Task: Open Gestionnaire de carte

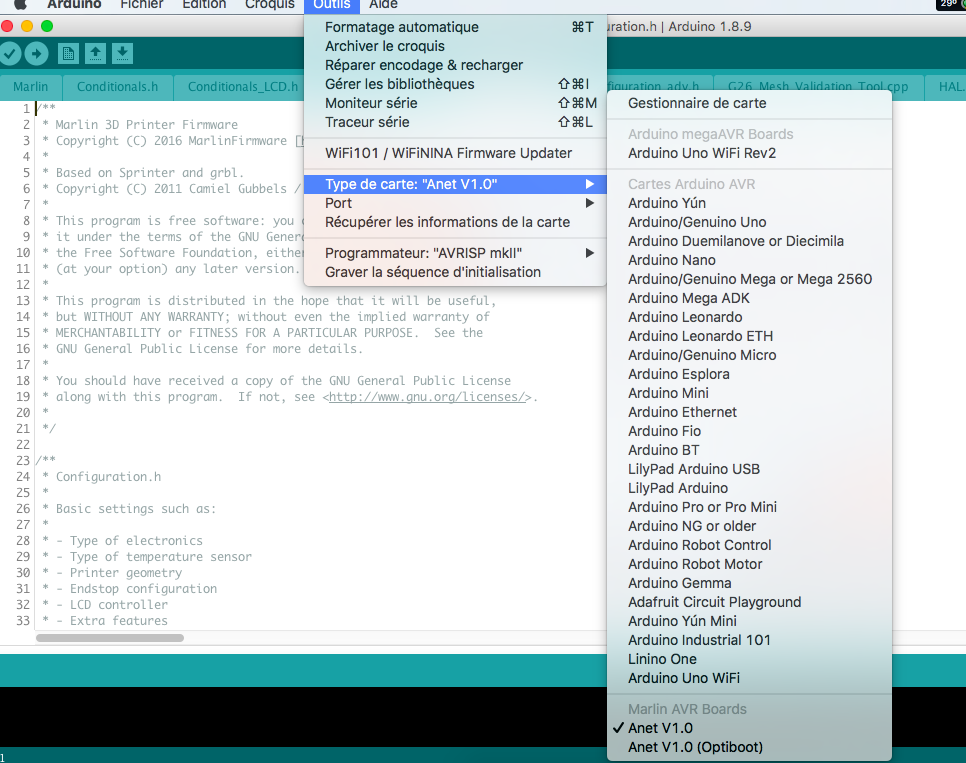Action: coord(749,104)
